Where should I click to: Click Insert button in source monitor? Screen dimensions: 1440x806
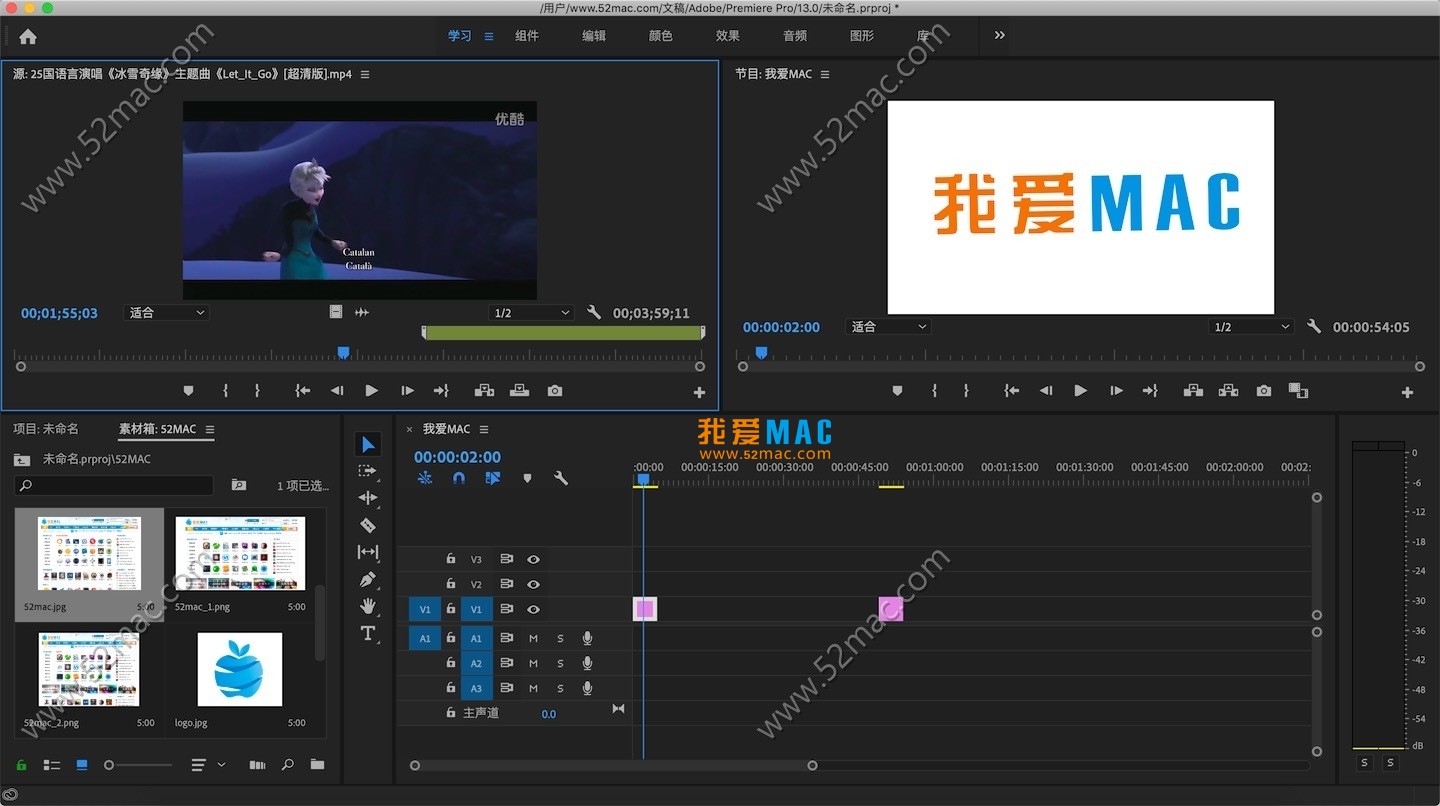tap(485, 391)
